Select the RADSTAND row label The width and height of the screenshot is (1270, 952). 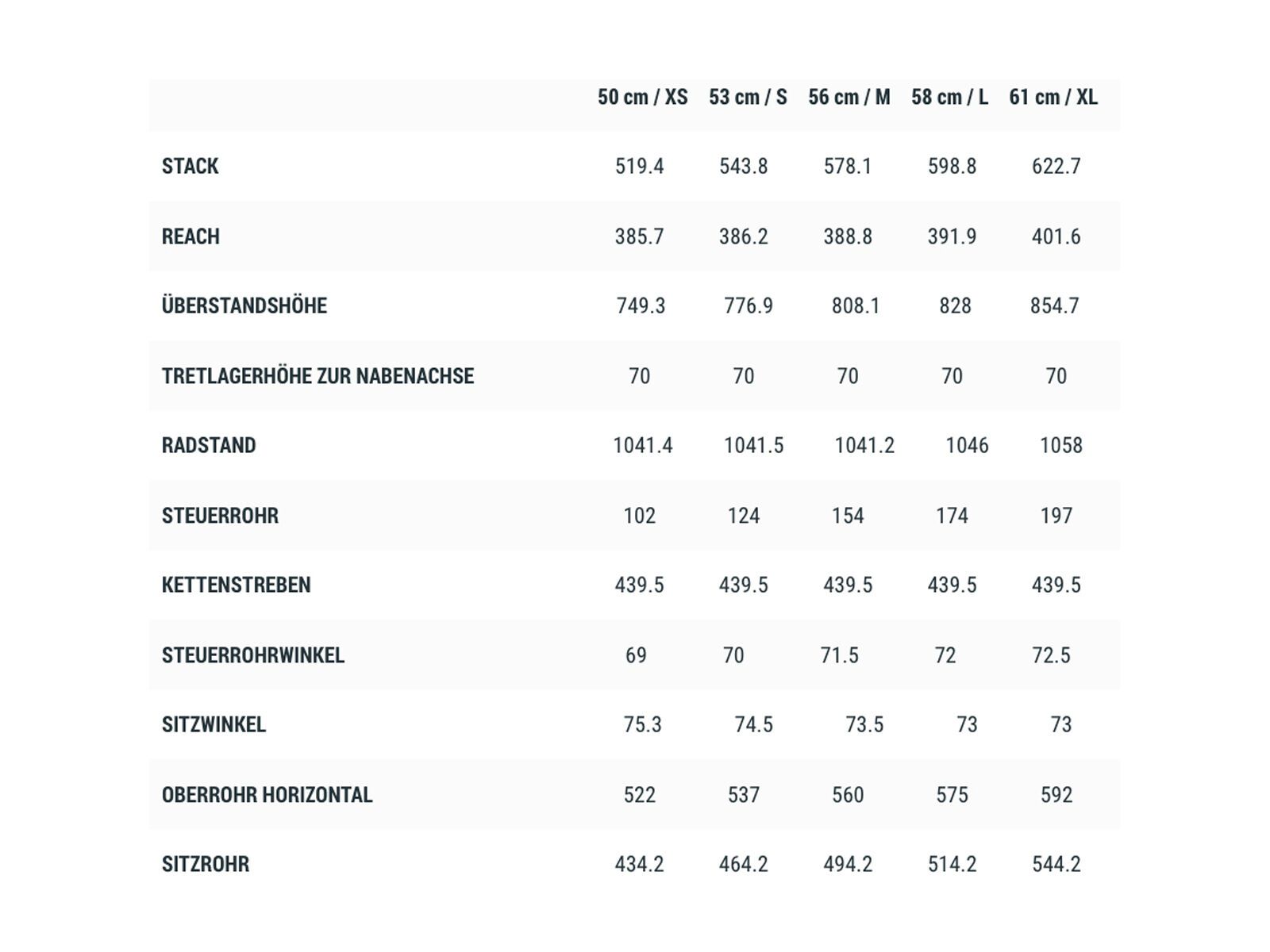pyautogui.click(x=209, y=446)
